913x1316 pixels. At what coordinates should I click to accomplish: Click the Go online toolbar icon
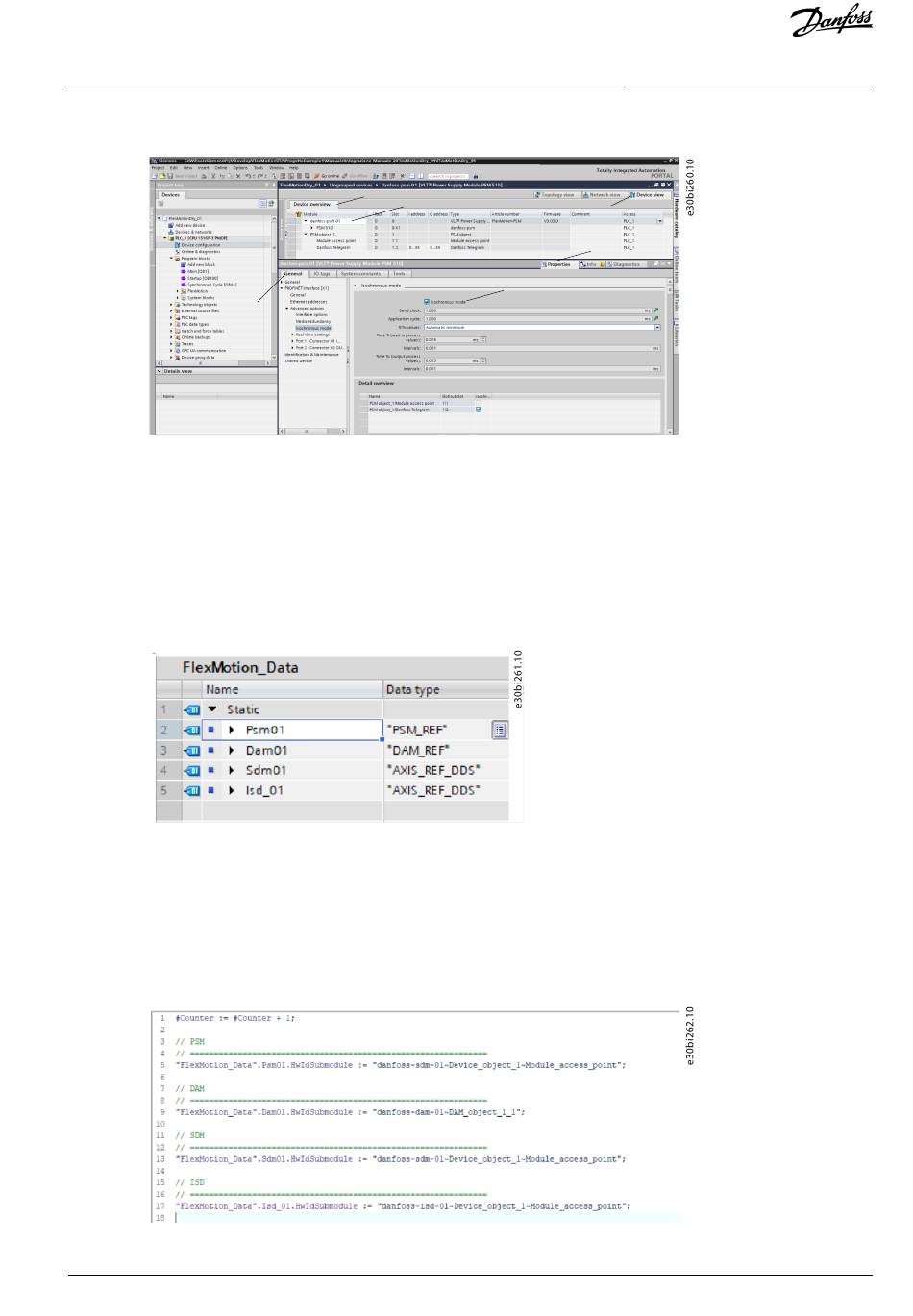317,176
